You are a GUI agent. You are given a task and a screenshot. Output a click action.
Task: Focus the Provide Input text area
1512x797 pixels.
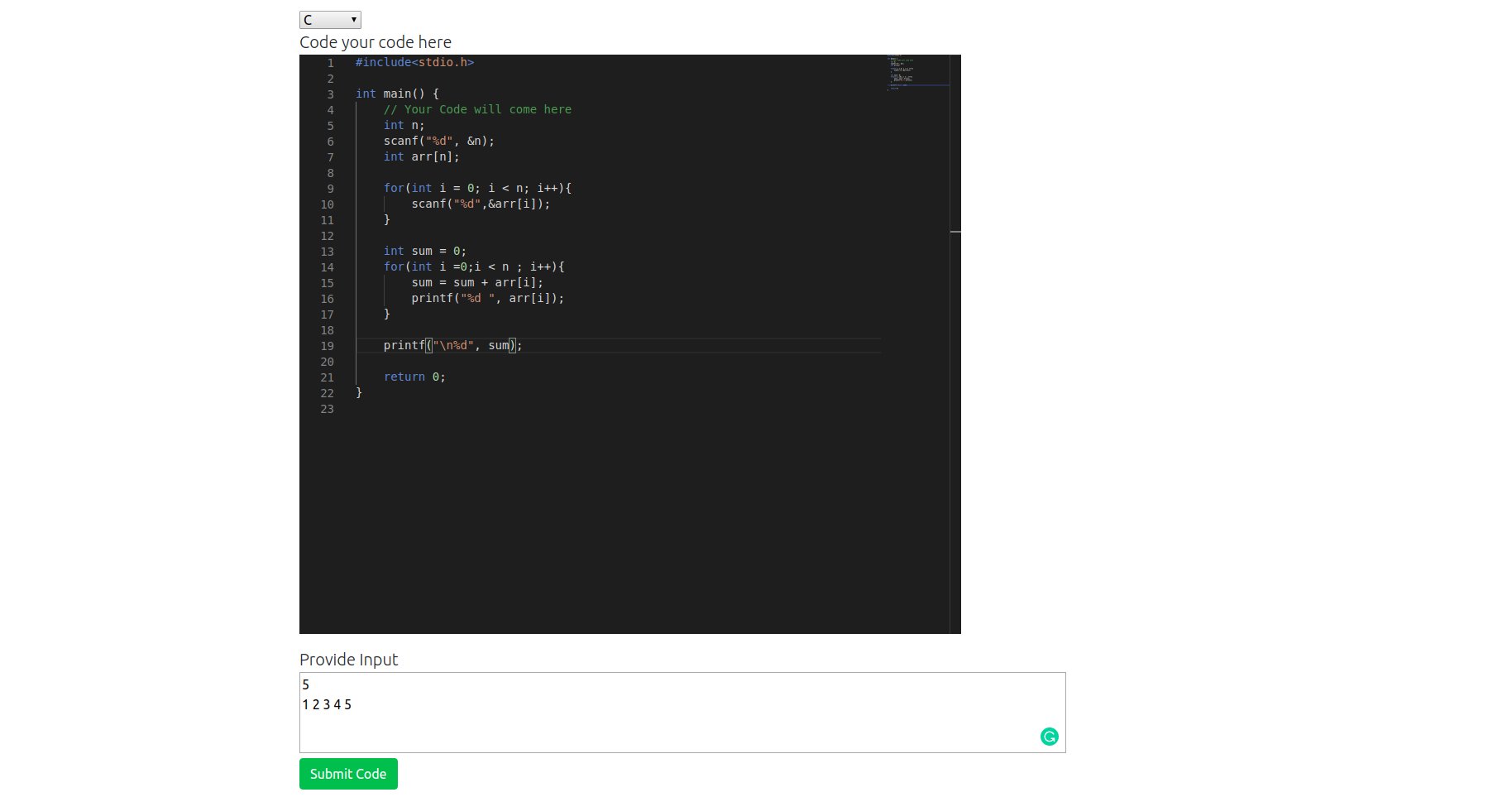tap(682, 713)
